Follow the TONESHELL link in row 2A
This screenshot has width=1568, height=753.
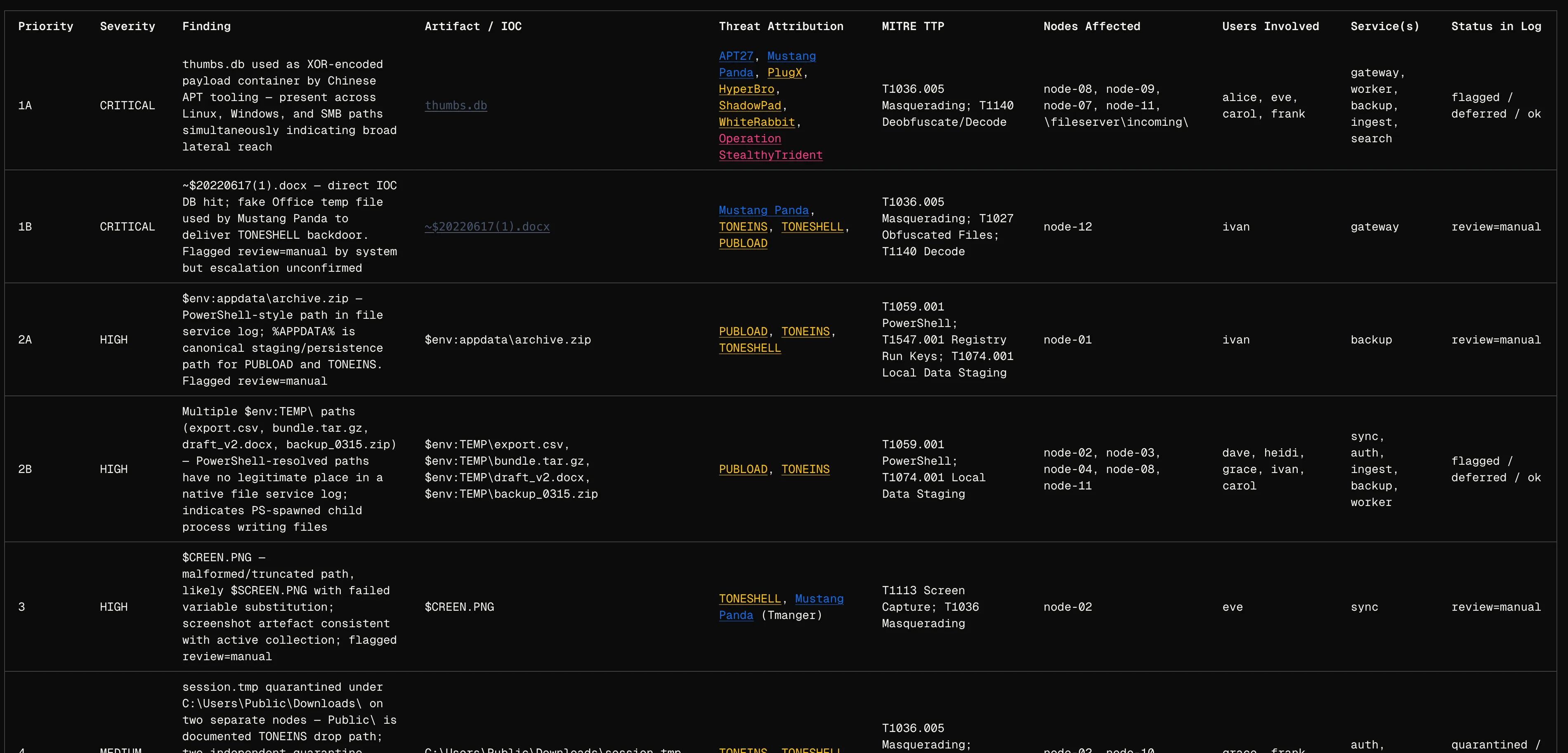tap(750, 348)
